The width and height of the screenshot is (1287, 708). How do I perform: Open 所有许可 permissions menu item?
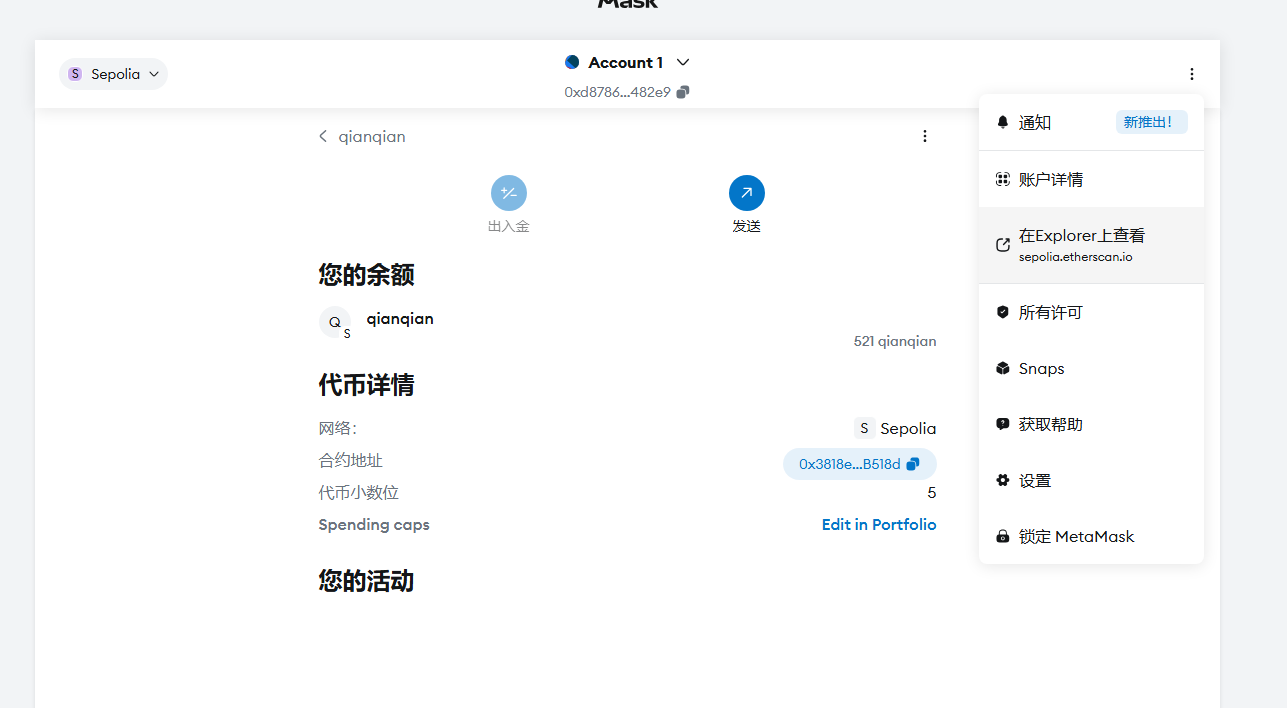pos(1091,313)
